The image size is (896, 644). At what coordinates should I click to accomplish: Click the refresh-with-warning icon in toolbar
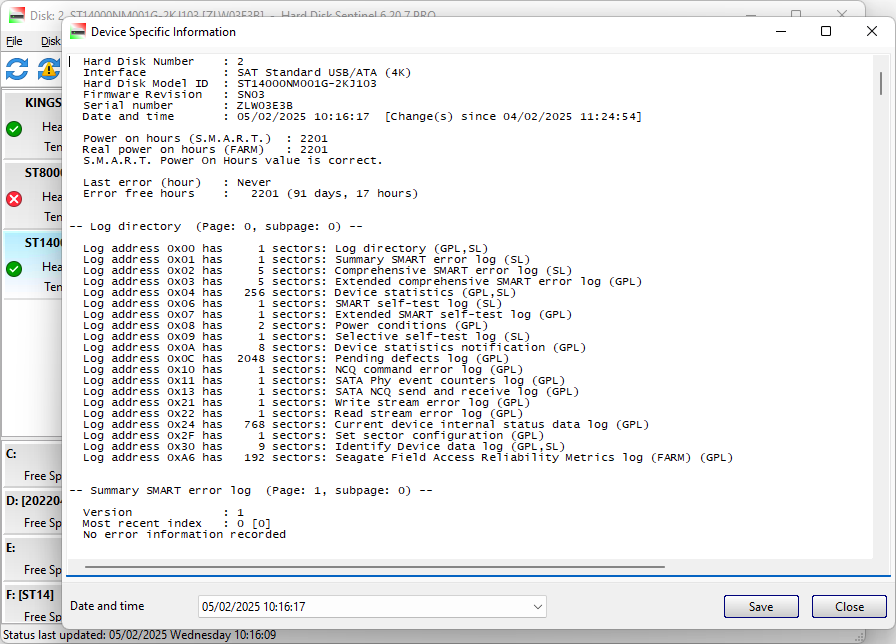coord(49,69)
